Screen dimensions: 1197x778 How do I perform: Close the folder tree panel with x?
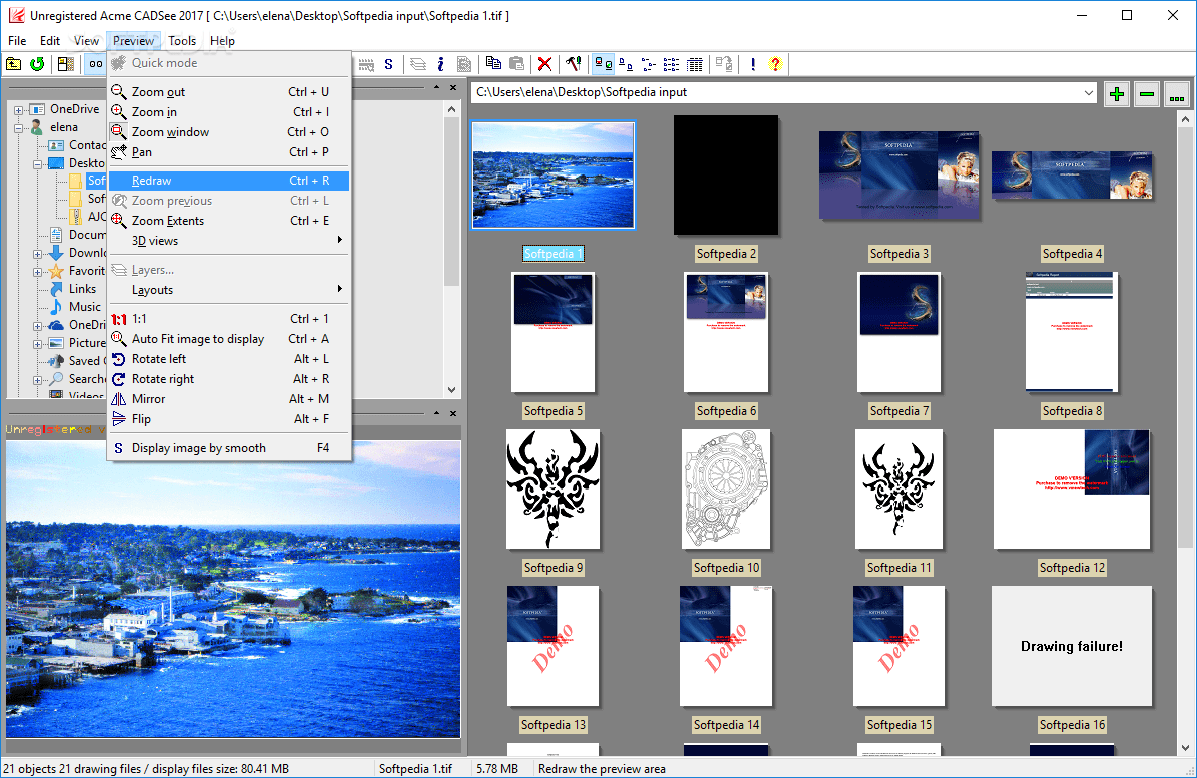point(453,88)
